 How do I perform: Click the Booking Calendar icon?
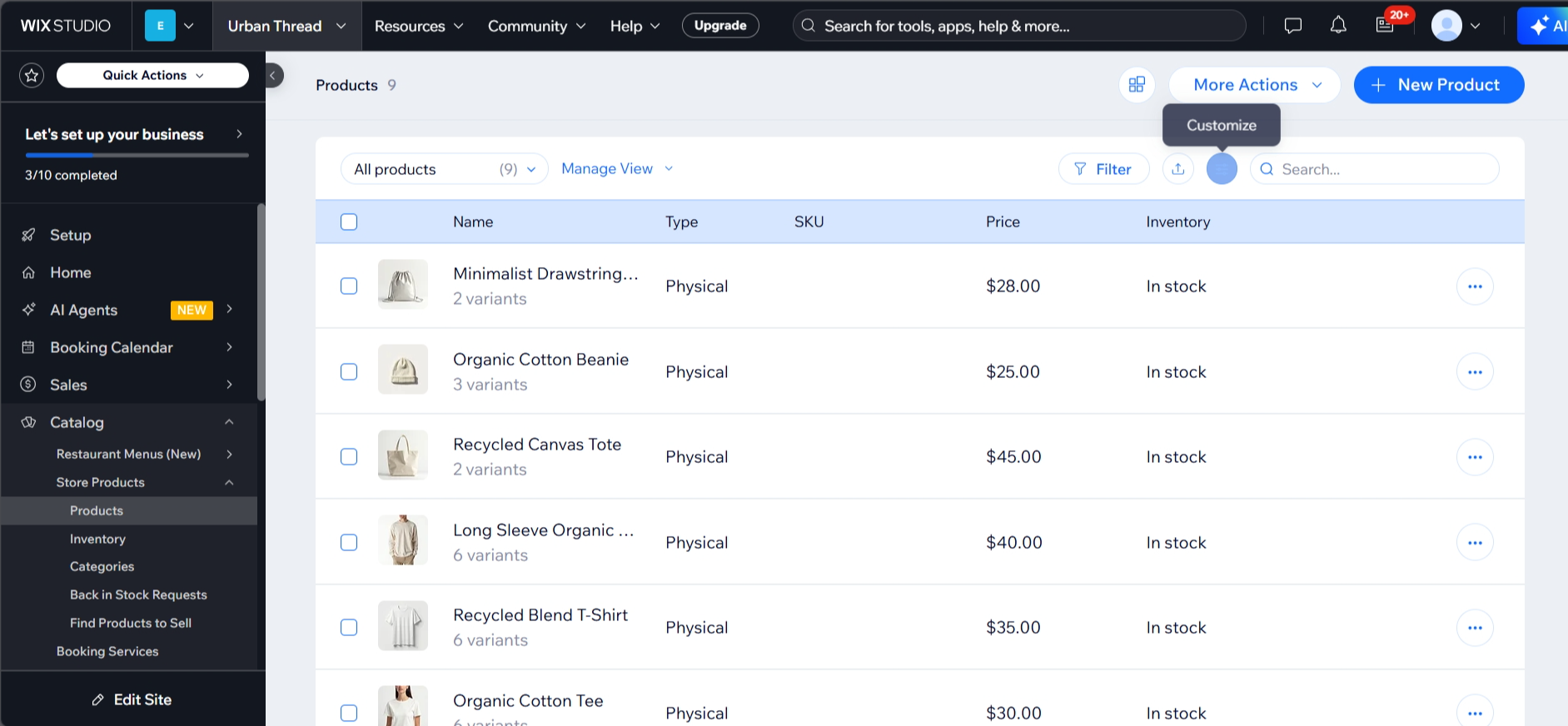tap(28, 347)
